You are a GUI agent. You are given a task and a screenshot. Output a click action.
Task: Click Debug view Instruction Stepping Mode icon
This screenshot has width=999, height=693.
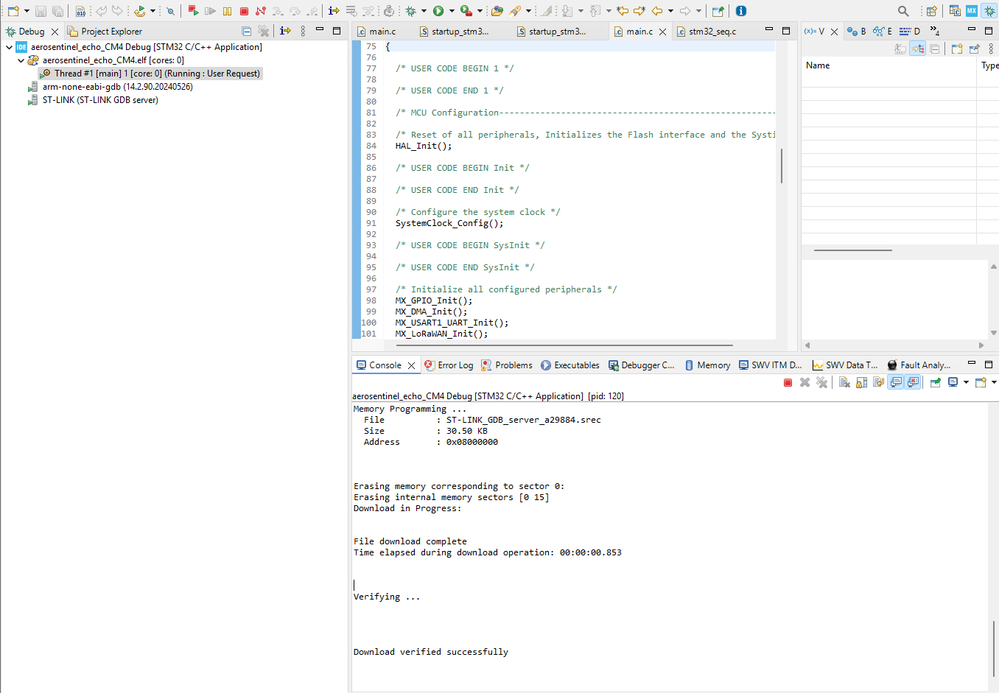(x=285, y=31)
